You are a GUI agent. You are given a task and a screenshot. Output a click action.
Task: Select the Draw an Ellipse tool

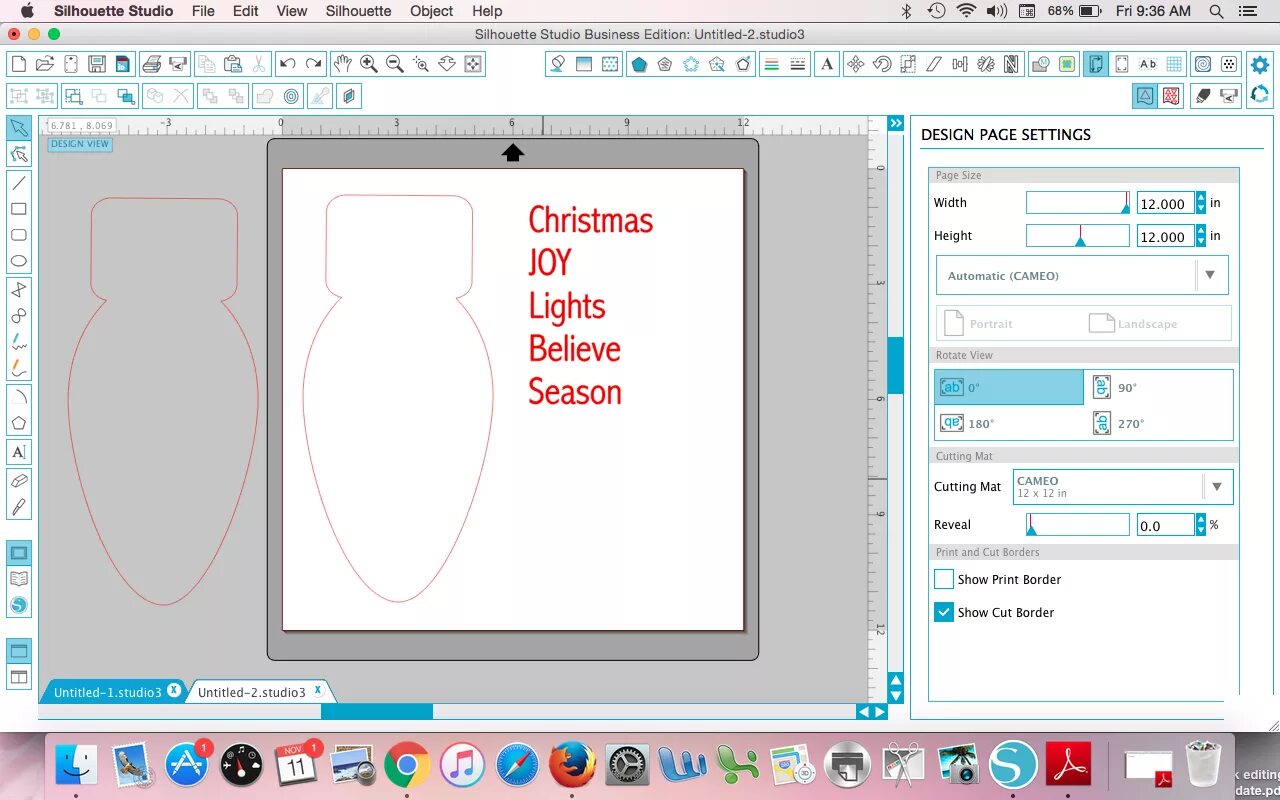click(18, 261)
